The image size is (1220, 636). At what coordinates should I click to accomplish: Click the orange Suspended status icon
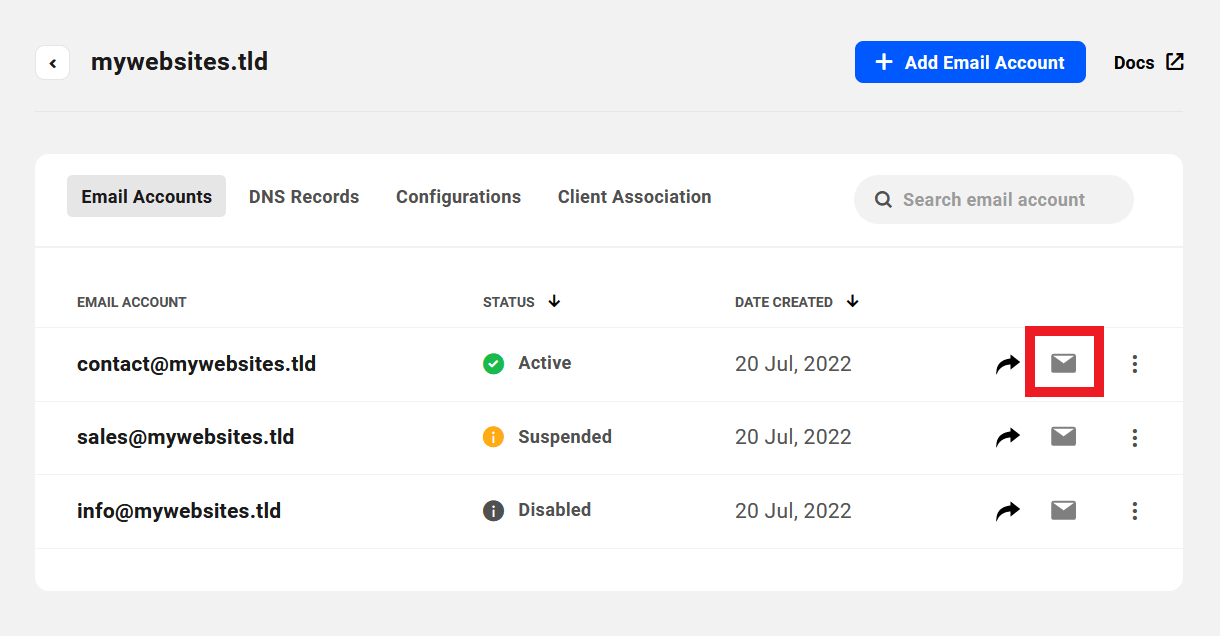pyautogui.click(x=493, y=437)
